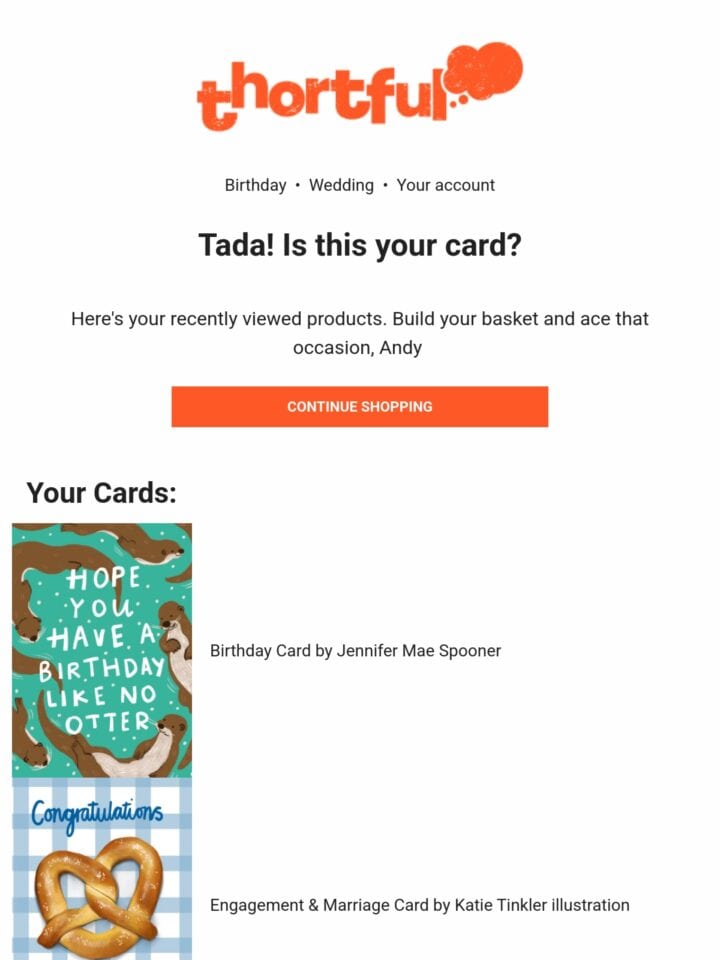Click the orange thought bubble icon

pos(485,72)
